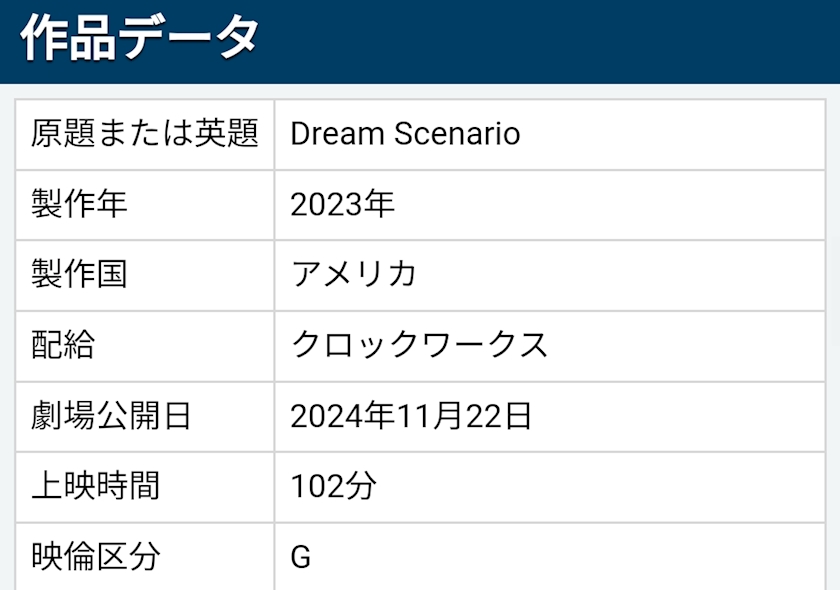Select the 2023年 production year value
The image size is (840, 590).
[x=343, y=204]
